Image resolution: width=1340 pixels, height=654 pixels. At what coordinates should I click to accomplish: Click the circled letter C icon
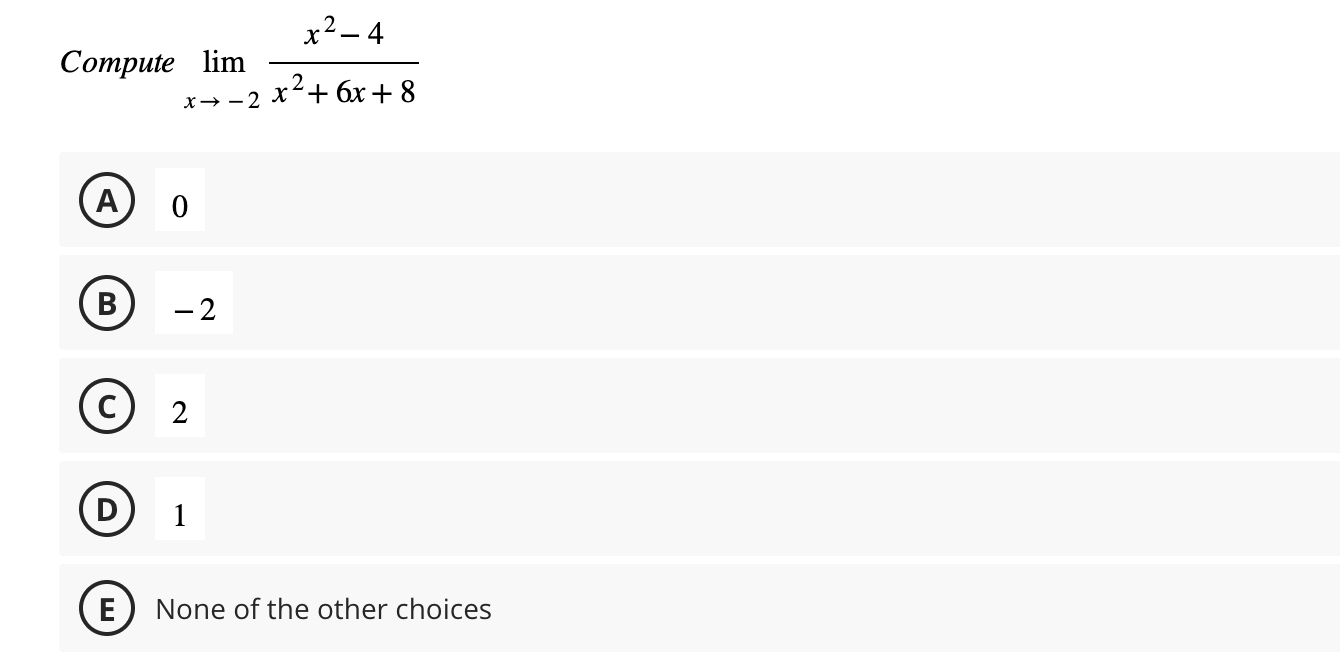pos(106,406)
